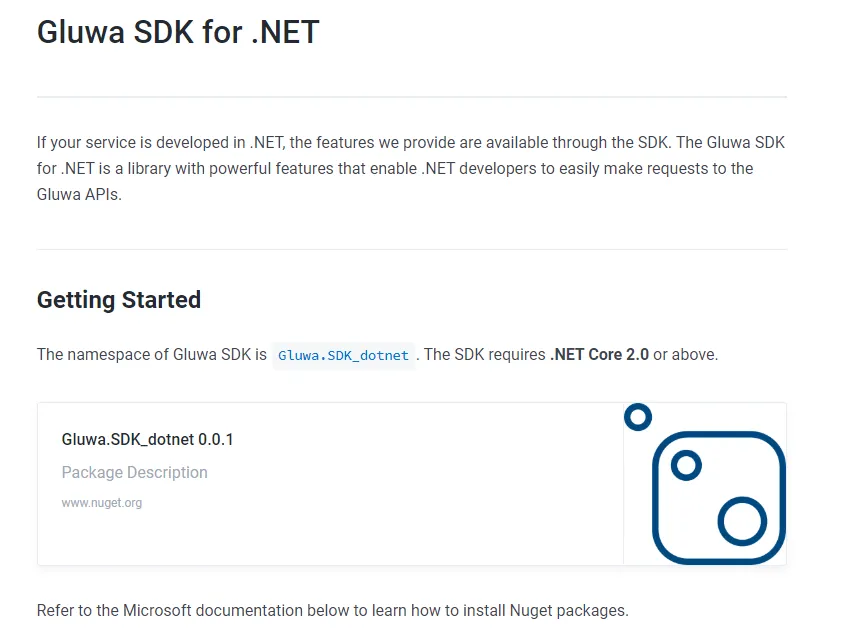Click the bold .NET Core 2.0 text

(x=599, y=355)
